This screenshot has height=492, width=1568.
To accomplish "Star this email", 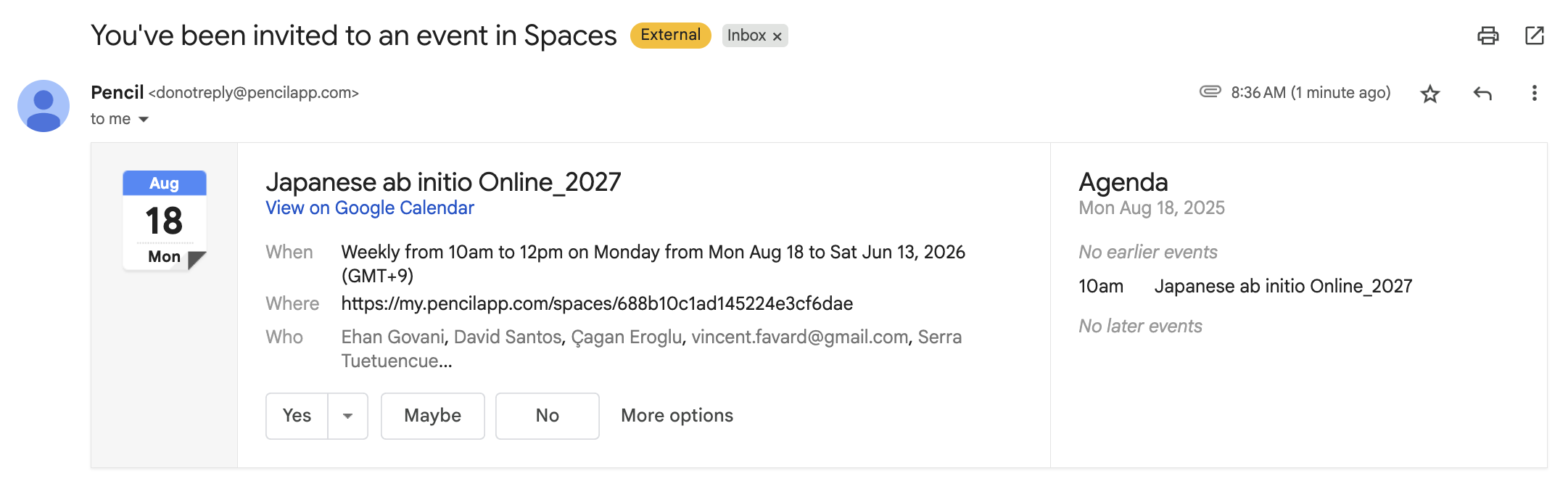I will 1429,94.
